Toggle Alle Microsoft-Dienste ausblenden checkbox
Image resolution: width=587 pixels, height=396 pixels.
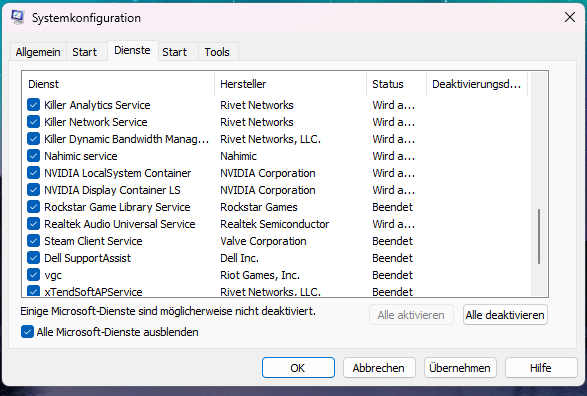(x=27, y=332)
